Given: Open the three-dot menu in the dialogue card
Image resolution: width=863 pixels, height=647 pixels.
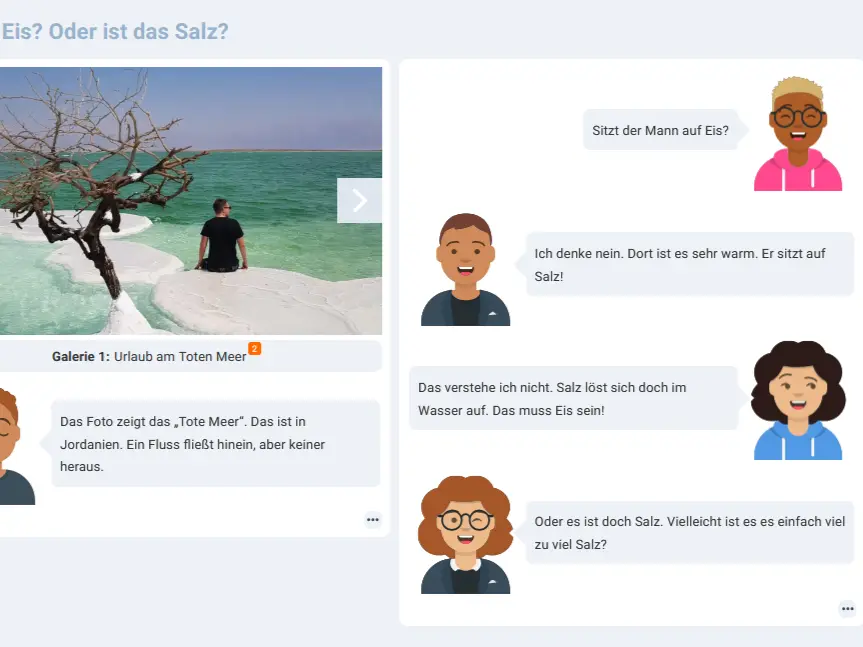Looking at the screenshot, I should (847, 608).
